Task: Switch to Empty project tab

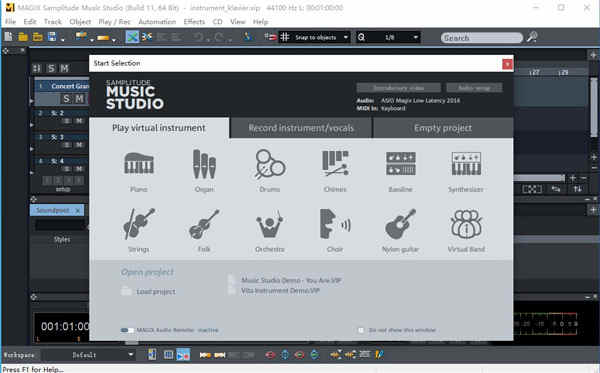Action: [x=443, y=128]
